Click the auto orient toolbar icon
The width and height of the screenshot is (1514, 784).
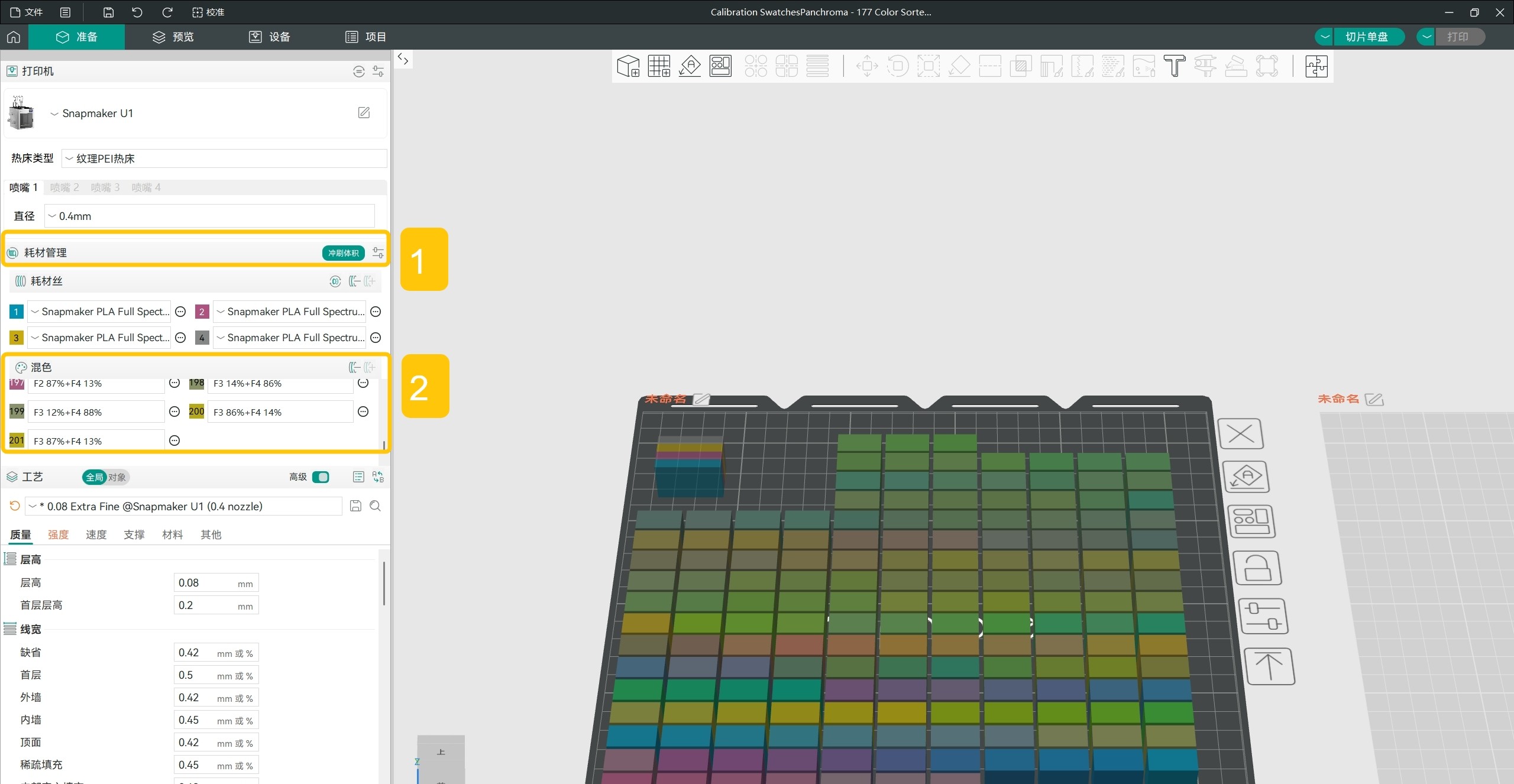pos(690,66)
